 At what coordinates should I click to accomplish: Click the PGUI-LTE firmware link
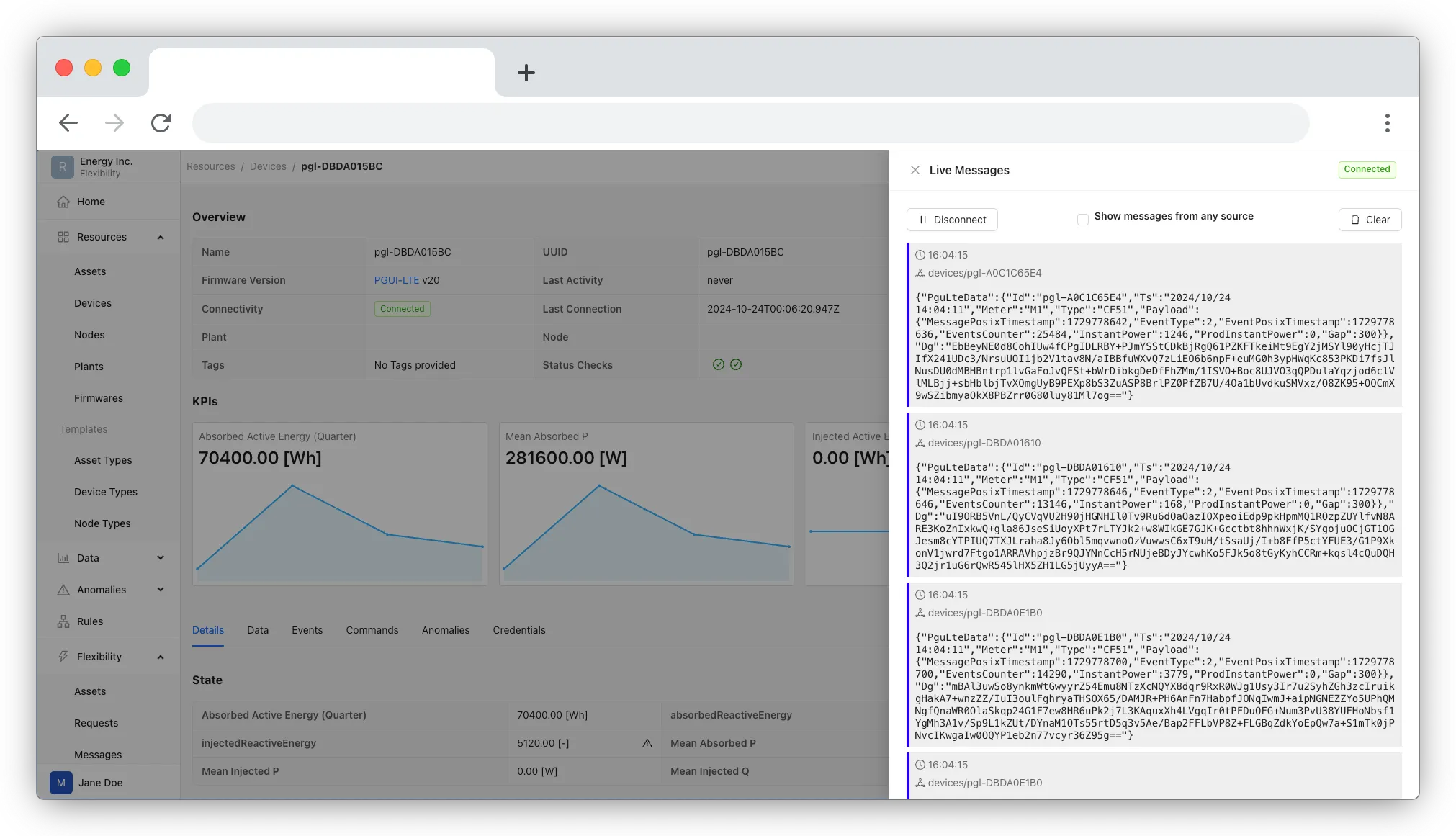pyautogui.click(x=396, y=280)
